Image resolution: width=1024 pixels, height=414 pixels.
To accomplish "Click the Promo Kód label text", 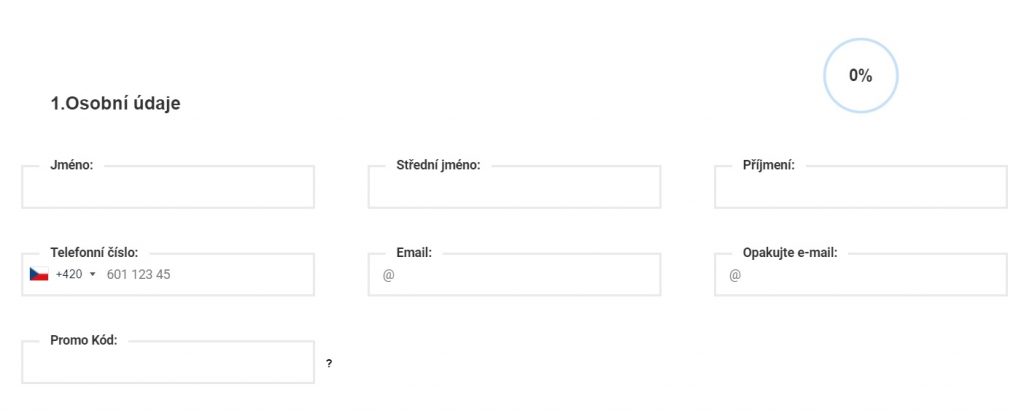I will tap(84, 340).
